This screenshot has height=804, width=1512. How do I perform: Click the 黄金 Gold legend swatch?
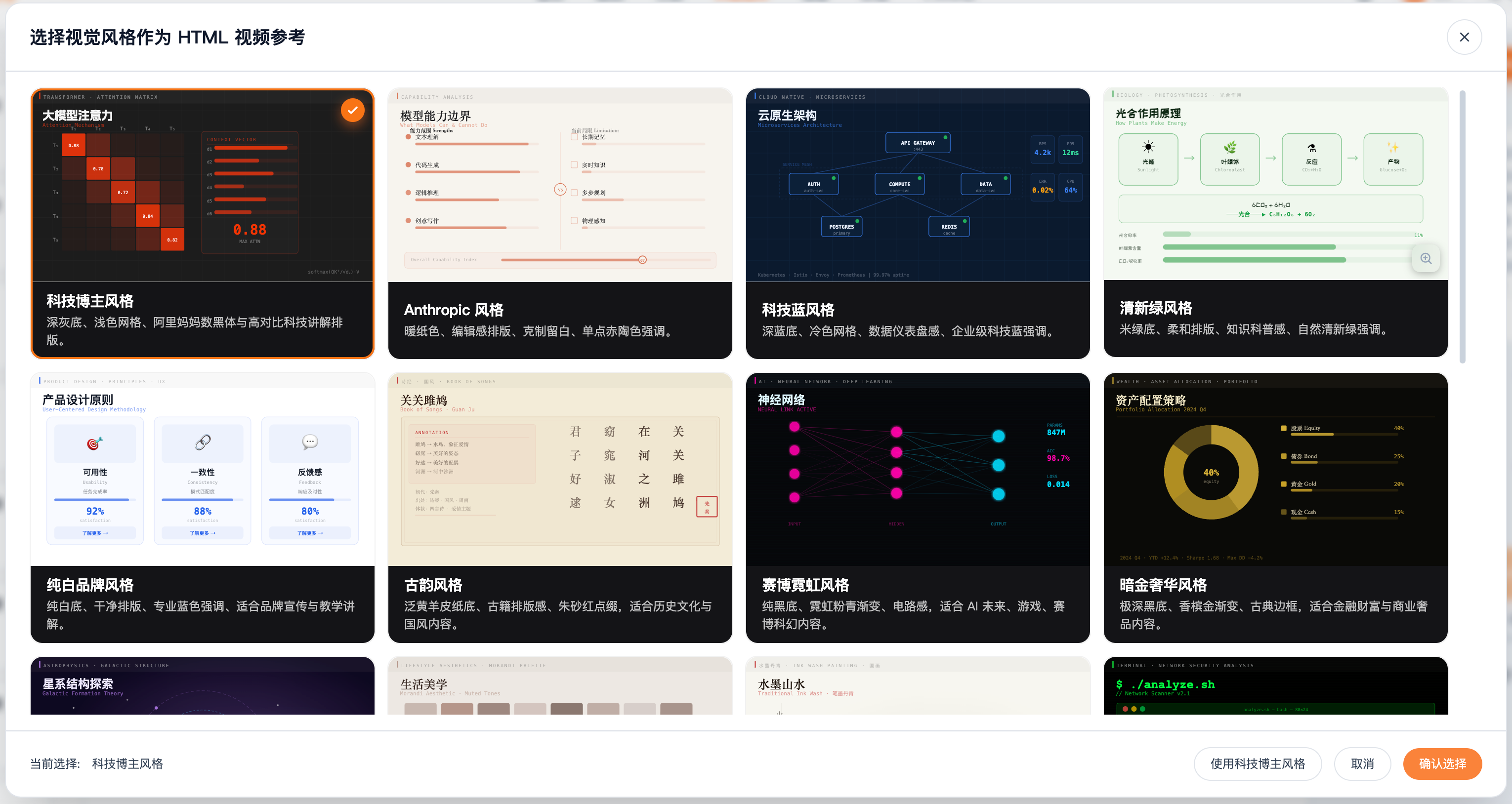[1284, 484]
